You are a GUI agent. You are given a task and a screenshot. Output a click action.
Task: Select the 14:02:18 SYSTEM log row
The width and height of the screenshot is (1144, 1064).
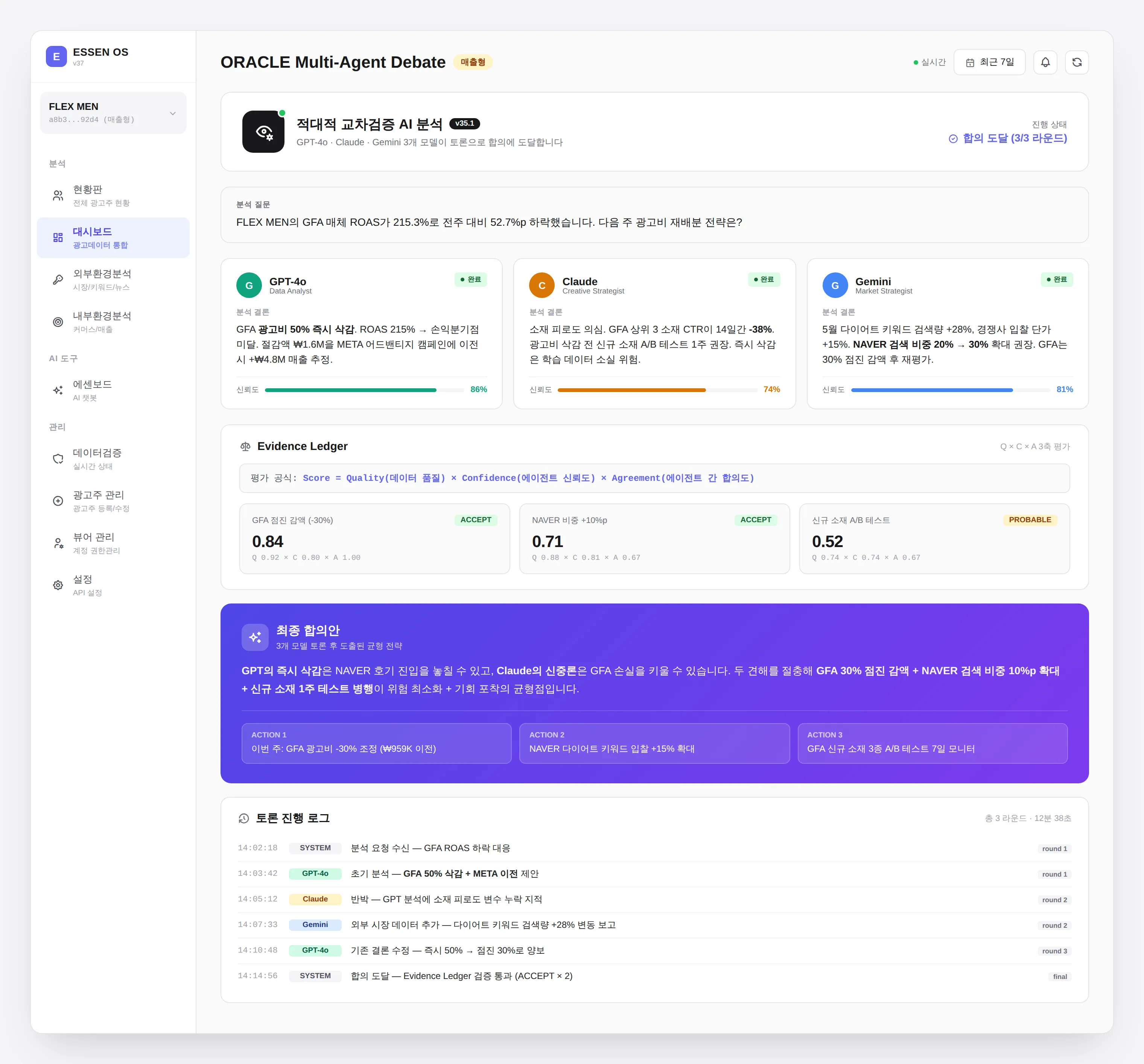654,848
